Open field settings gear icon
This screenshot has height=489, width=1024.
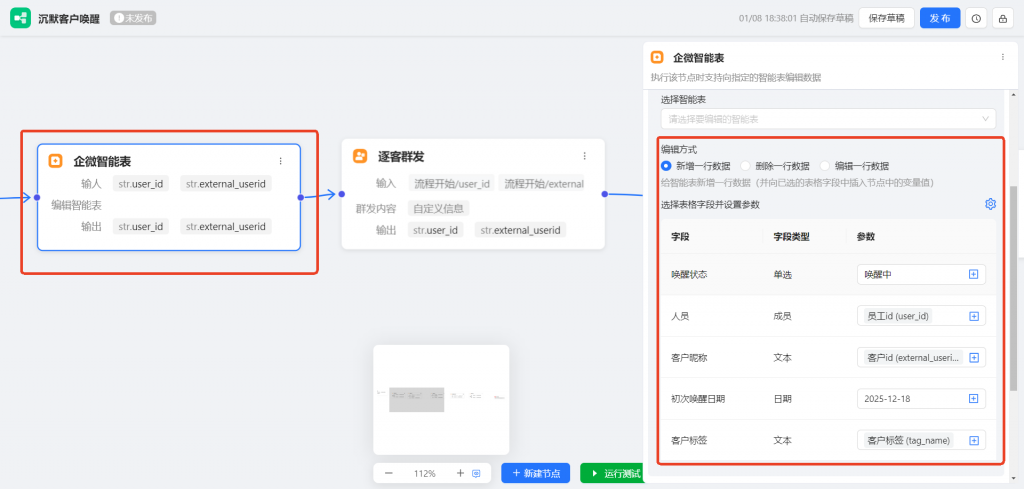[x=990, y=204]
